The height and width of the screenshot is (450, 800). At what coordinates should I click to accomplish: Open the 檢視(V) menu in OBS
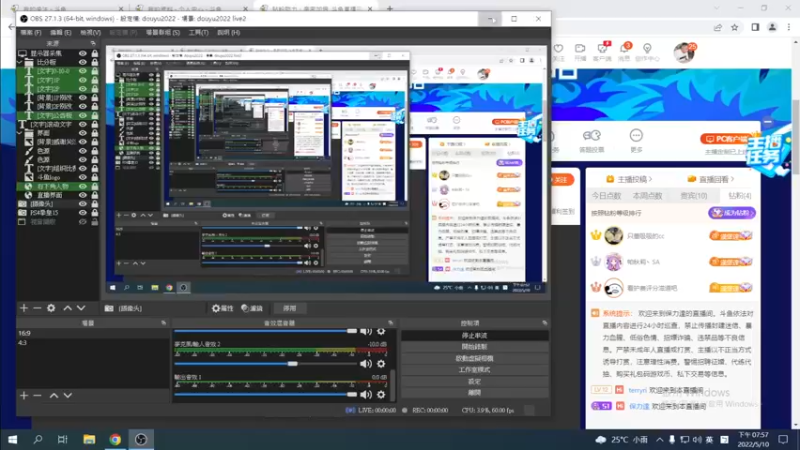(x=90, y=32)
